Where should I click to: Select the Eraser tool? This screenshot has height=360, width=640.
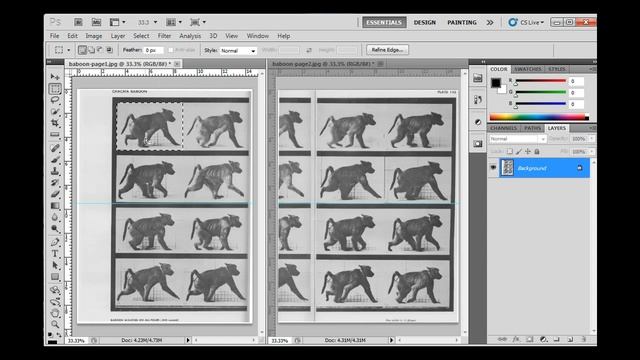(55, 194)
